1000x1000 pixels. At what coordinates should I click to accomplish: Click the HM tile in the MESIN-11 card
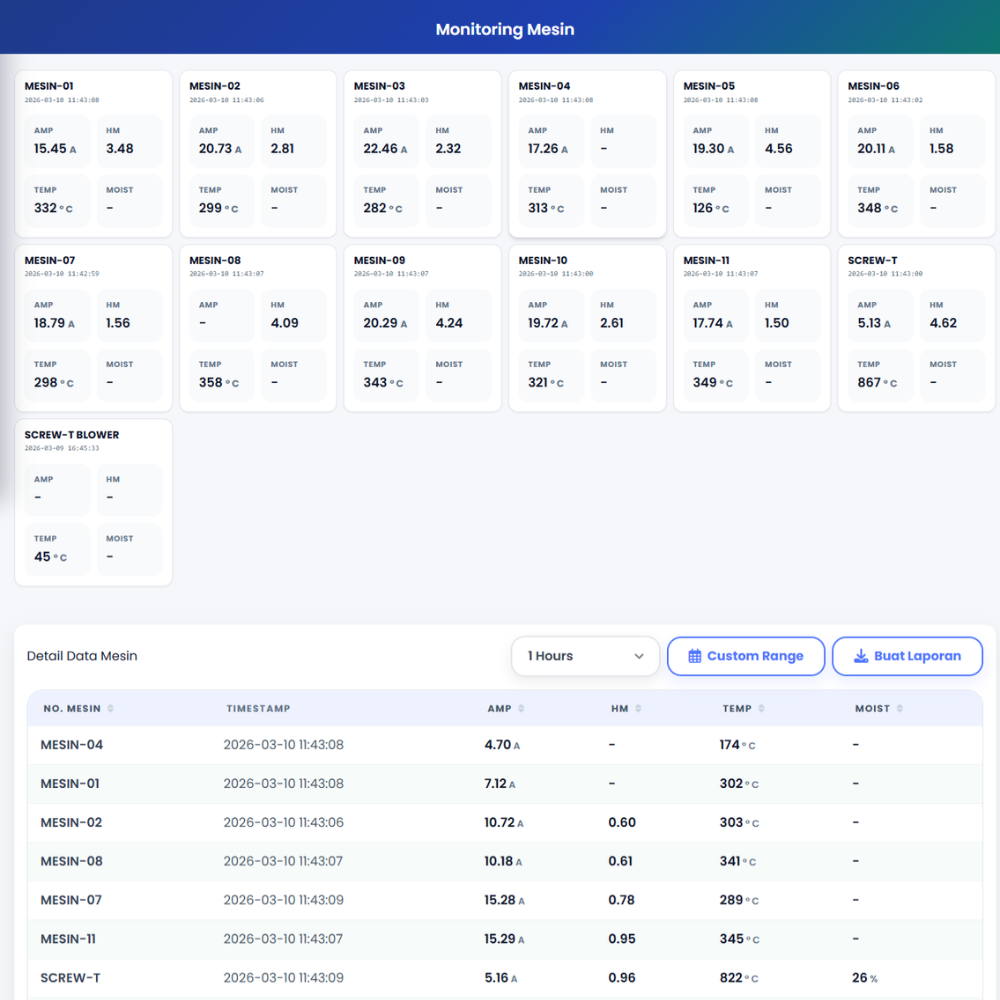click(787, 316)
